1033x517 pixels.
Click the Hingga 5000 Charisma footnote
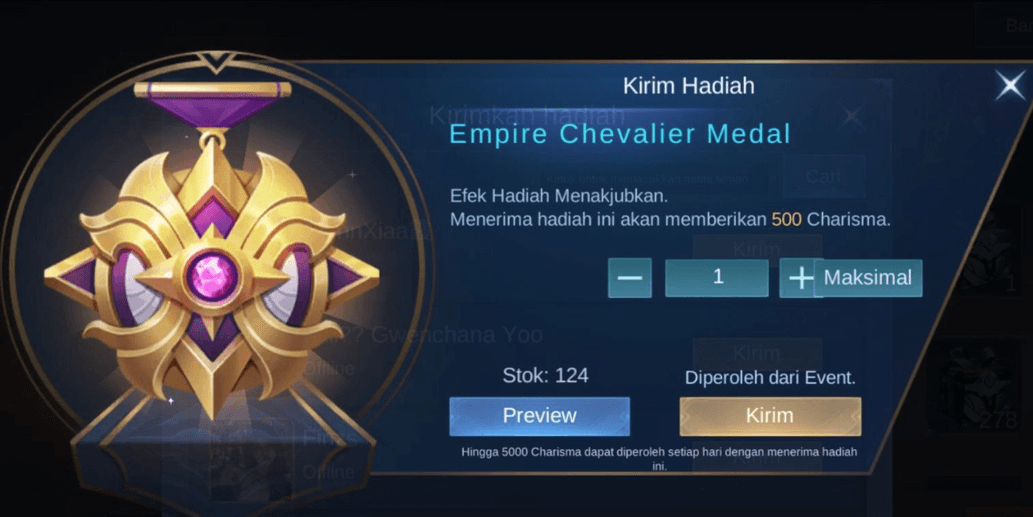point(659,458)
